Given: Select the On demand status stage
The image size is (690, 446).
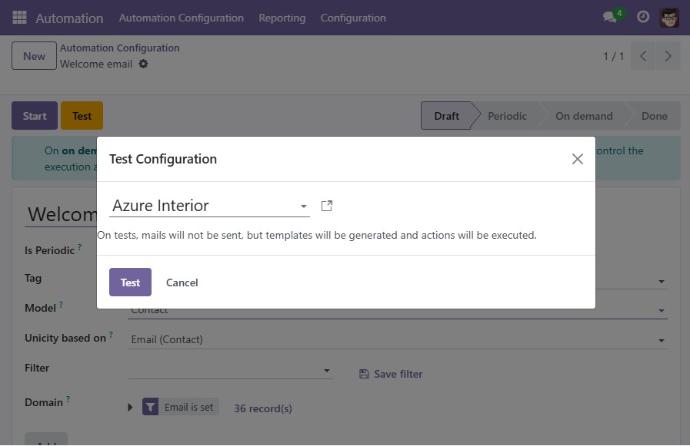Looking at the screenshot, I should click(x=584, y=116).
